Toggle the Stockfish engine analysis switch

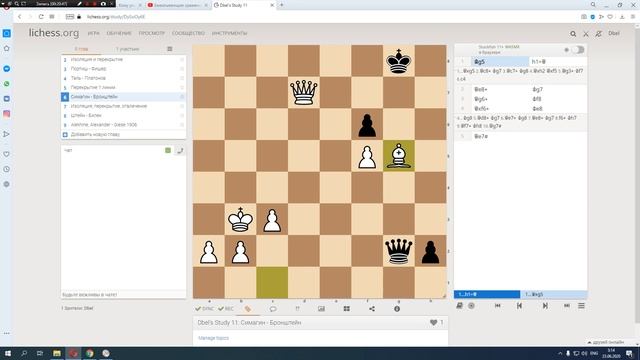578,50
